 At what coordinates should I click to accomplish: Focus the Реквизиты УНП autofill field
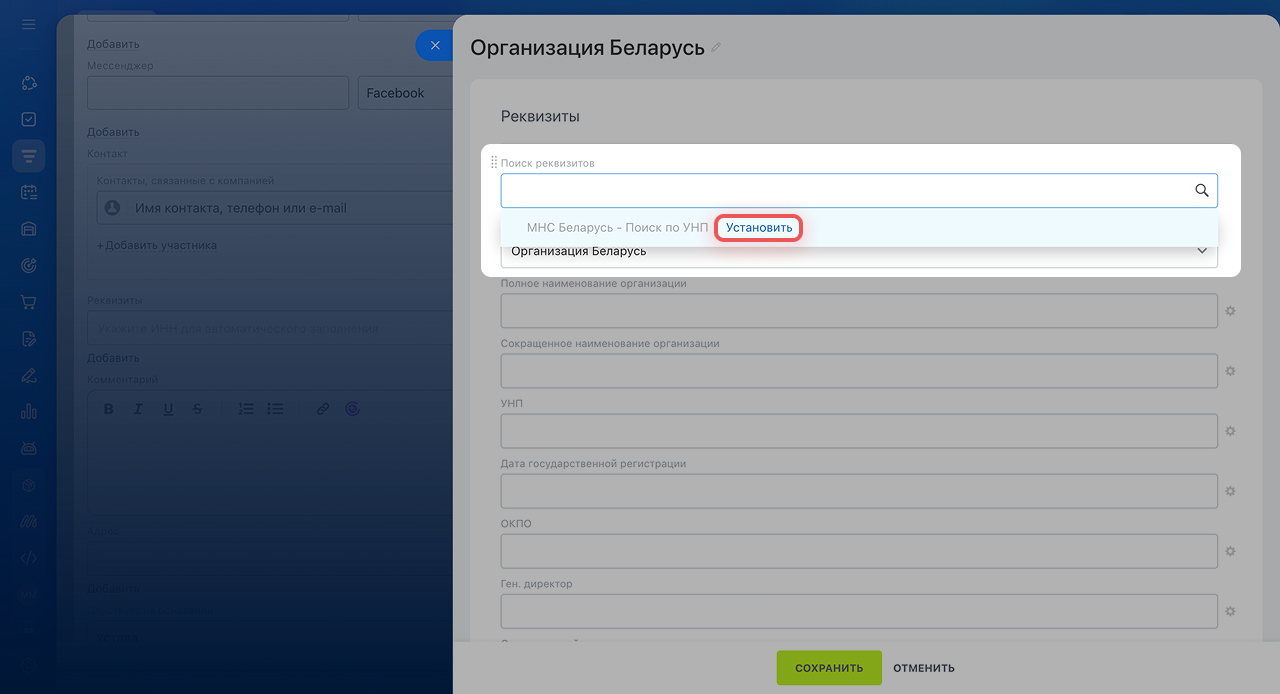point(270,329)
